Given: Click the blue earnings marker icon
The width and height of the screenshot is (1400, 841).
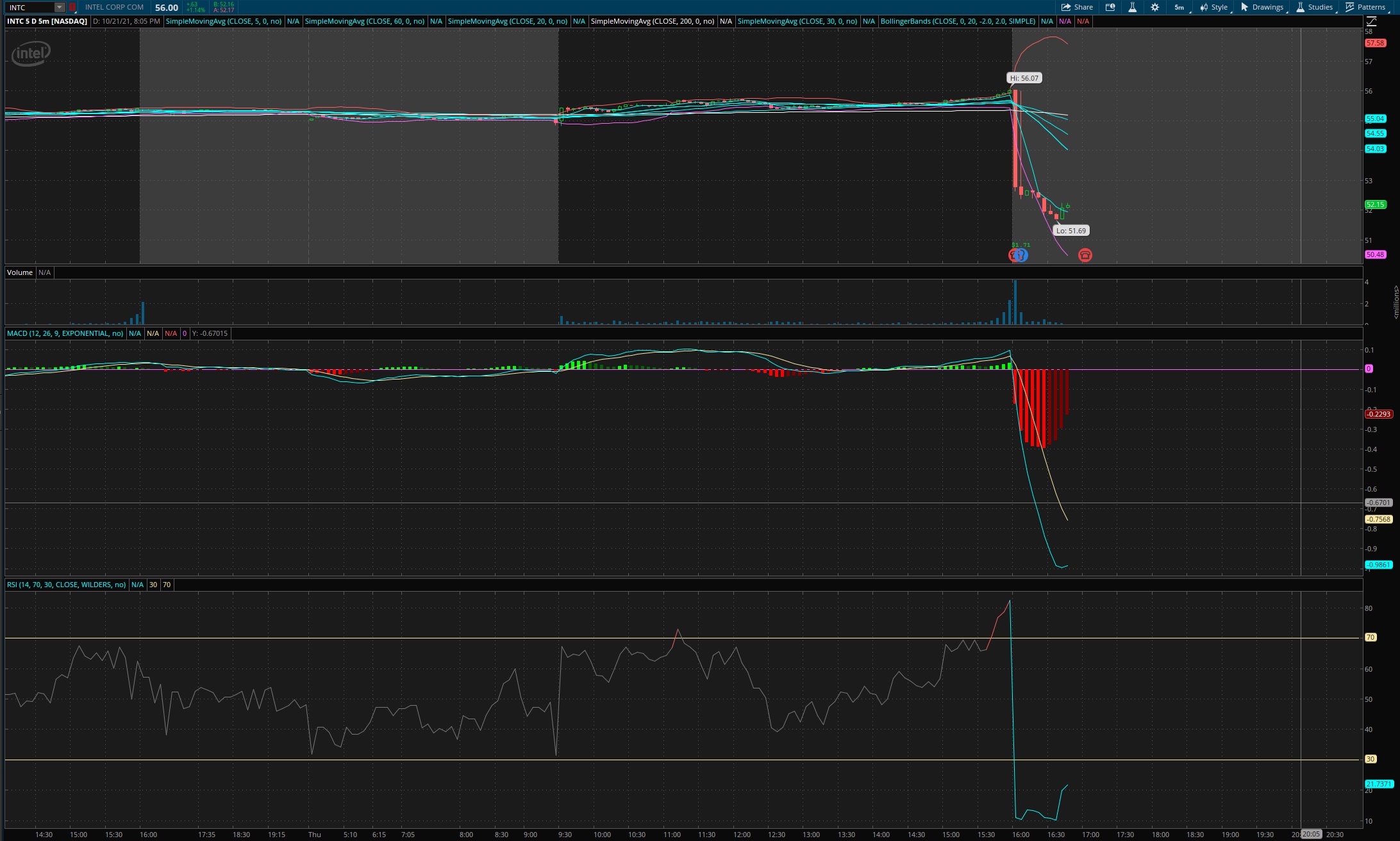Looking at the screenshot, I should click(x=1021, y=255).
